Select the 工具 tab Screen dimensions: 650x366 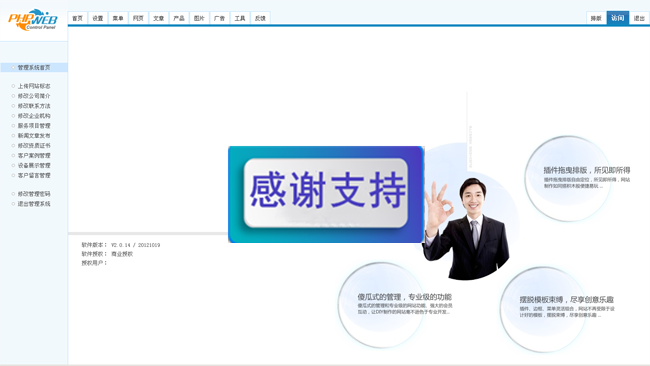pyautogui.click(x=240, y=18)
